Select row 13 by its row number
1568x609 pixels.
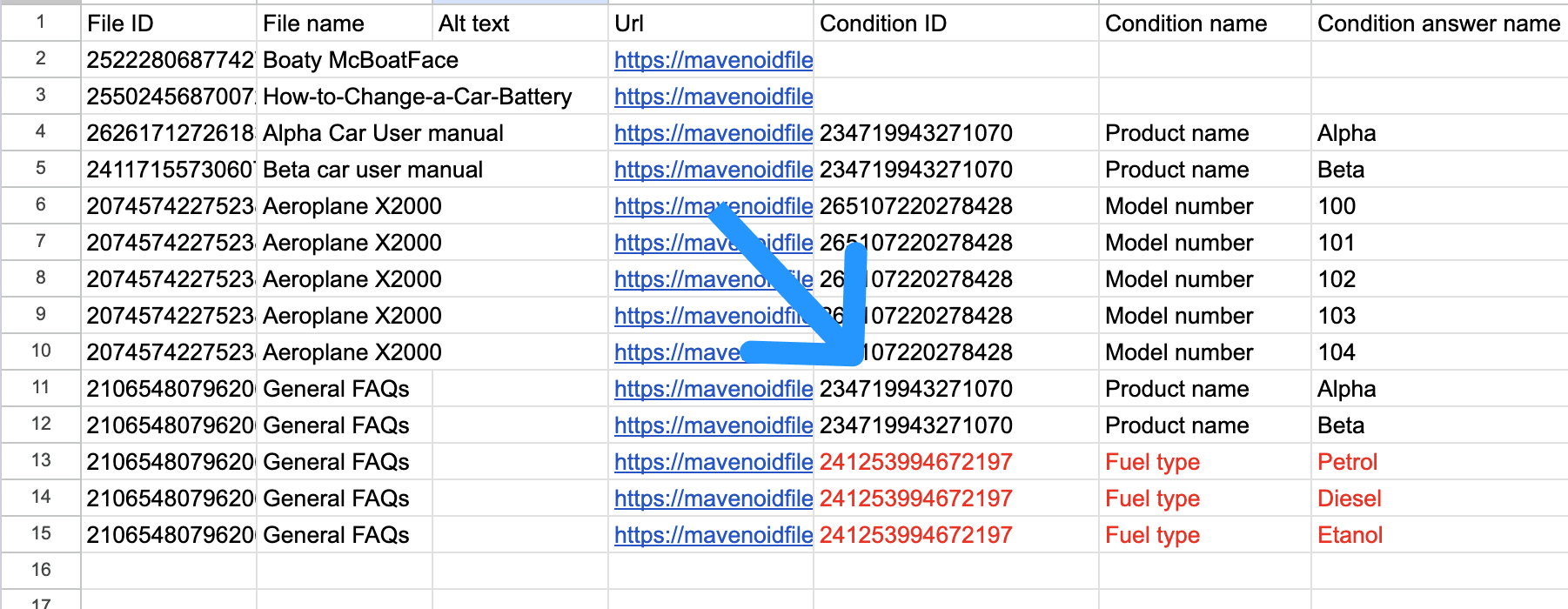pos(41,460)
